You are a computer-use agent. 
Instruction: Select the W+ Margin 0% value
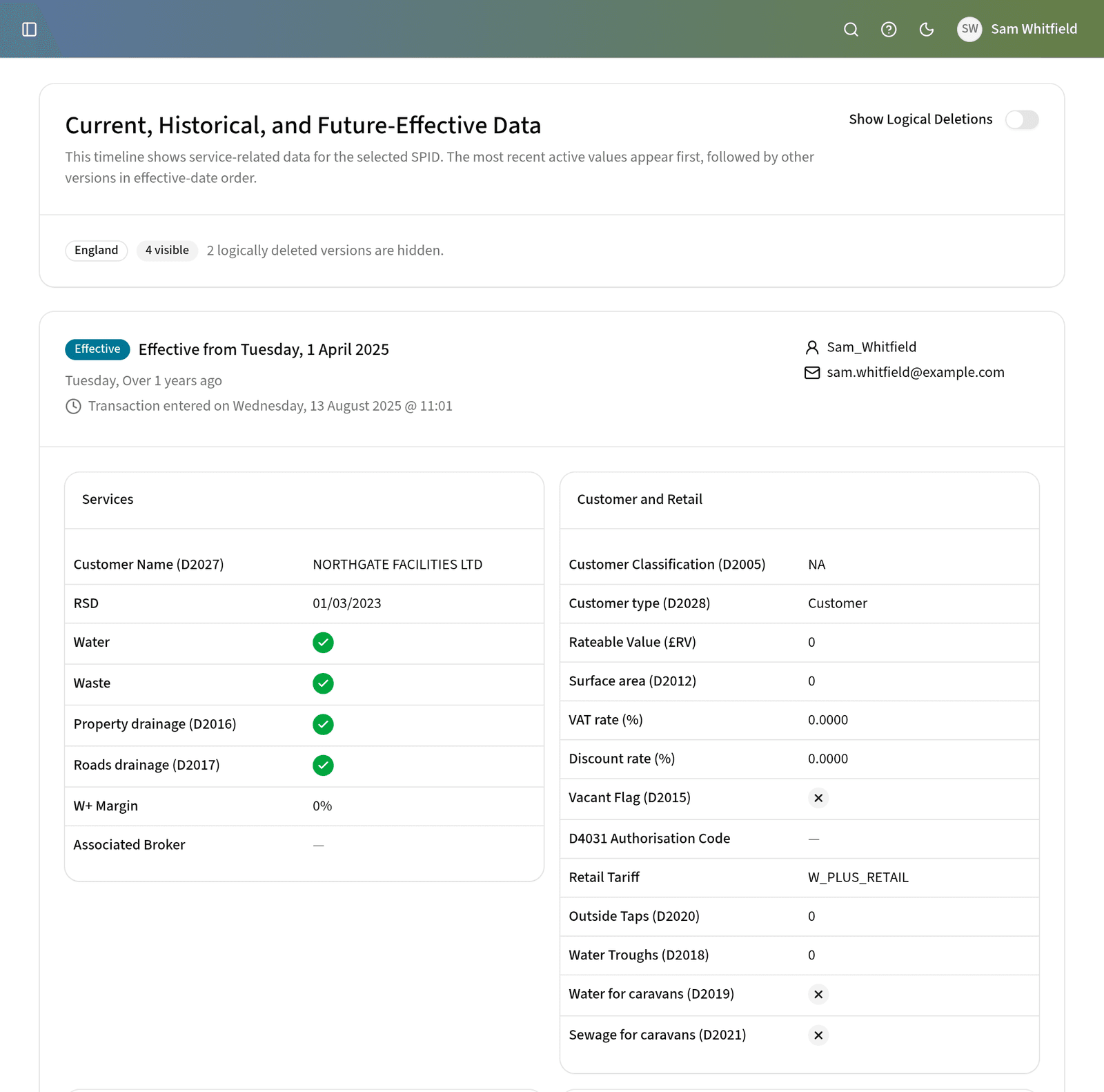pos(322,806)
